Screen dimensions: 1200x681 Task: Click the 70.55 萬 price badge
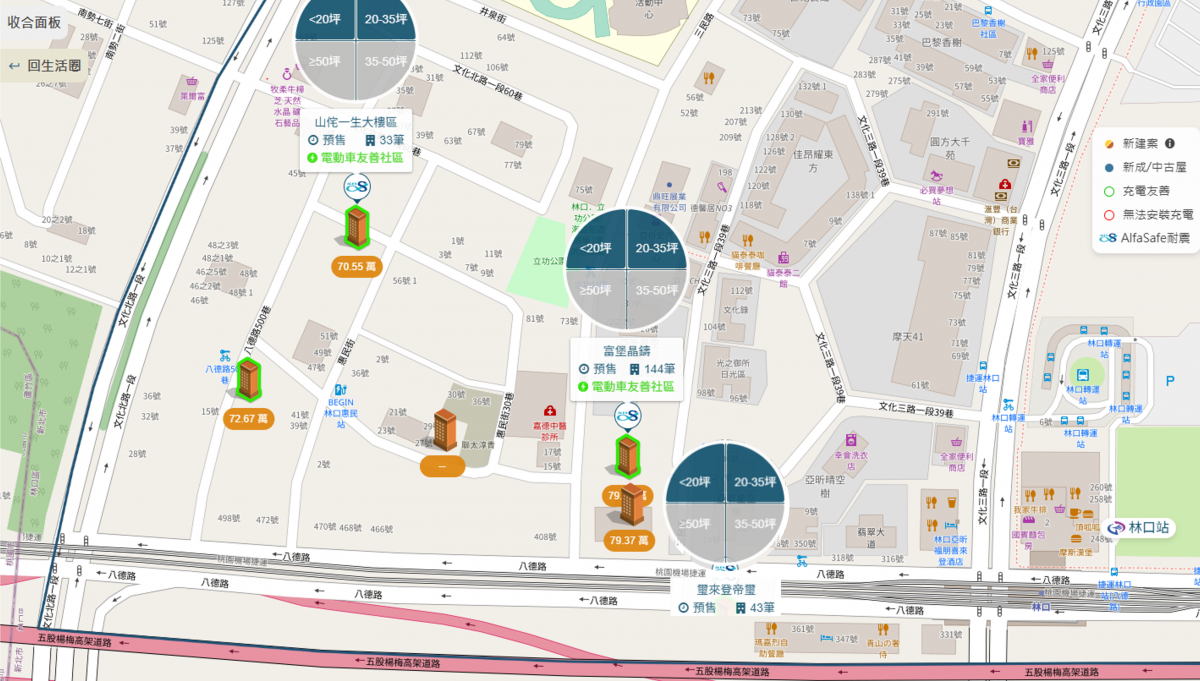(356, 267)
